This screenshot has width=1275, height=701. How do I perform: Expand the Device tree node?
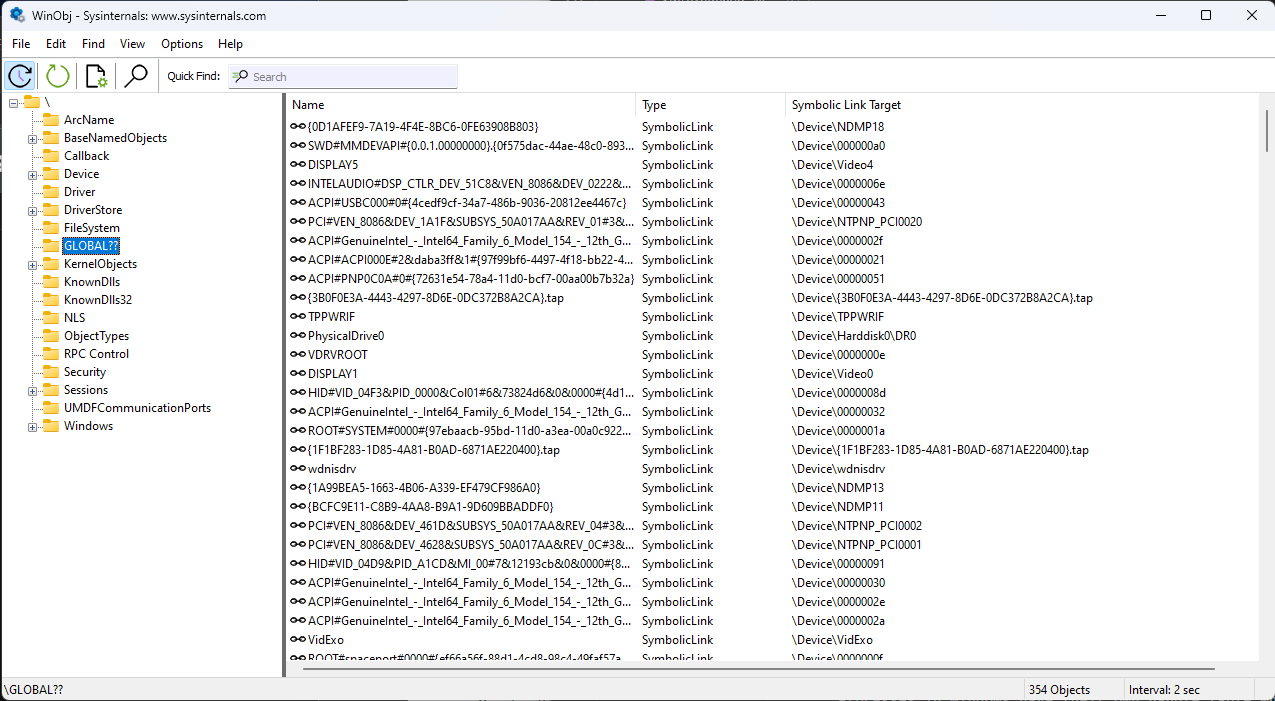[x=33, y=174]
